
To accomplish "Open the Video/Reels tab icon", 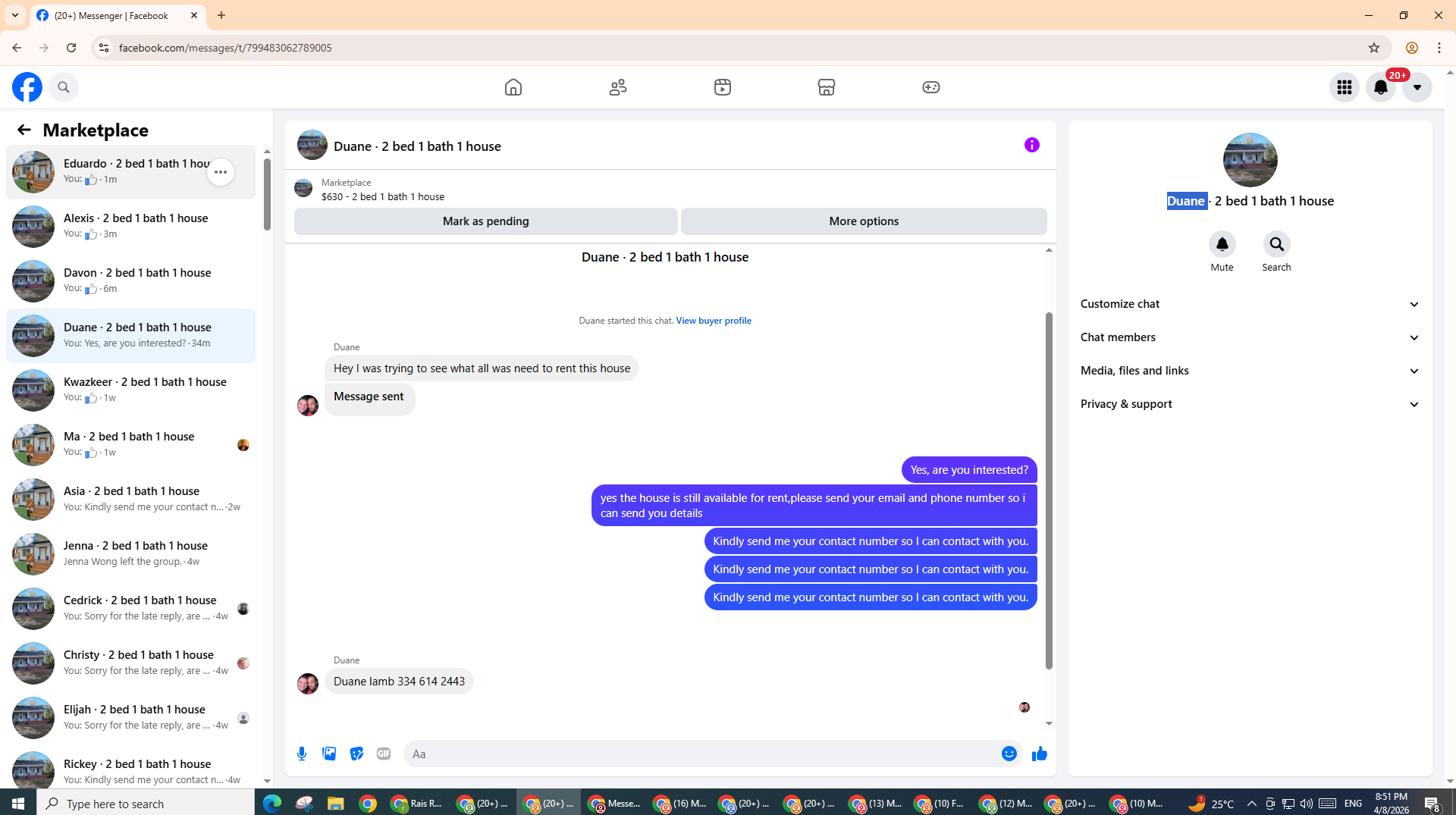I will click(x=723, y=87).
